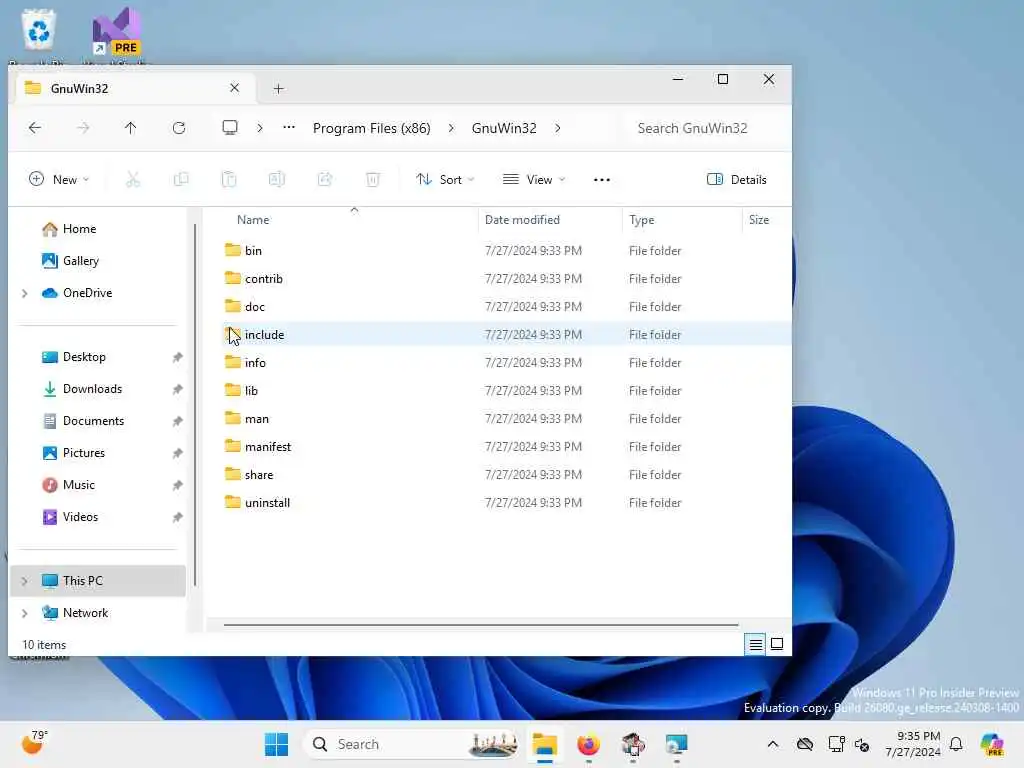Click chevron after GnuWin32 in path
Screen dimensions: 1024x768
pyautogui.click(x=557, y=128)
